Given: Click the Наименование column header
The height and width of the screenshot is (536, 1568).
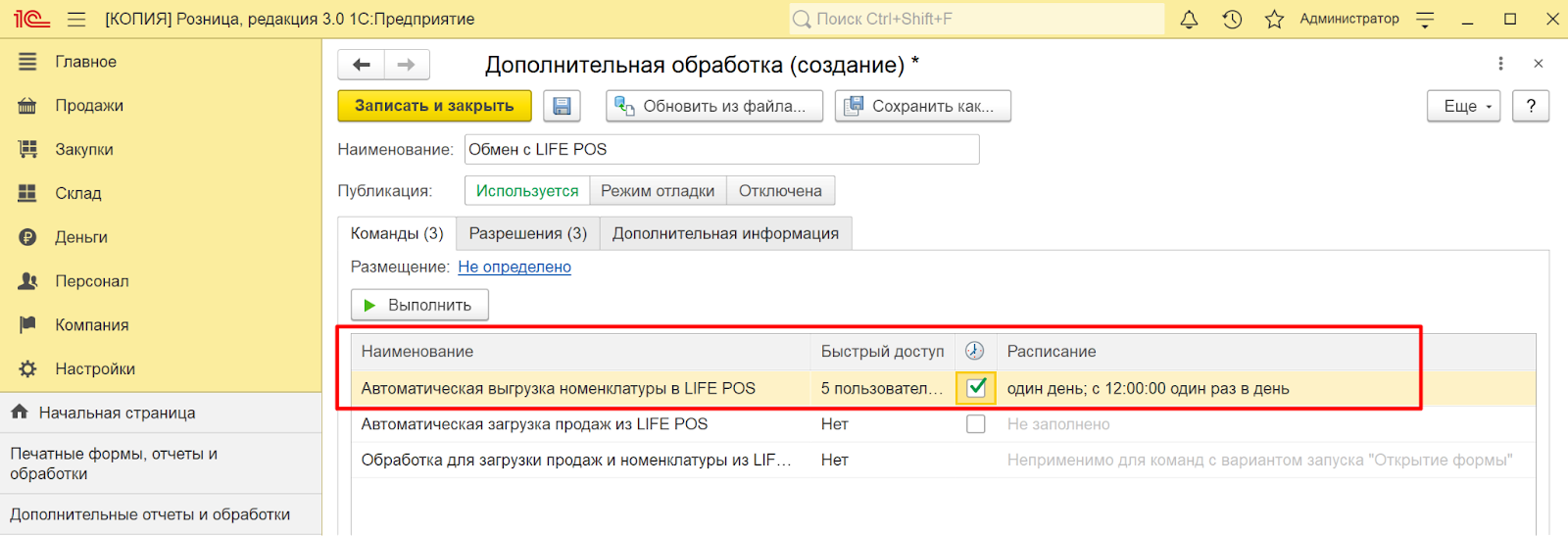Looking at the screenshot, I should pyautogui.click(x=581, y=351).
